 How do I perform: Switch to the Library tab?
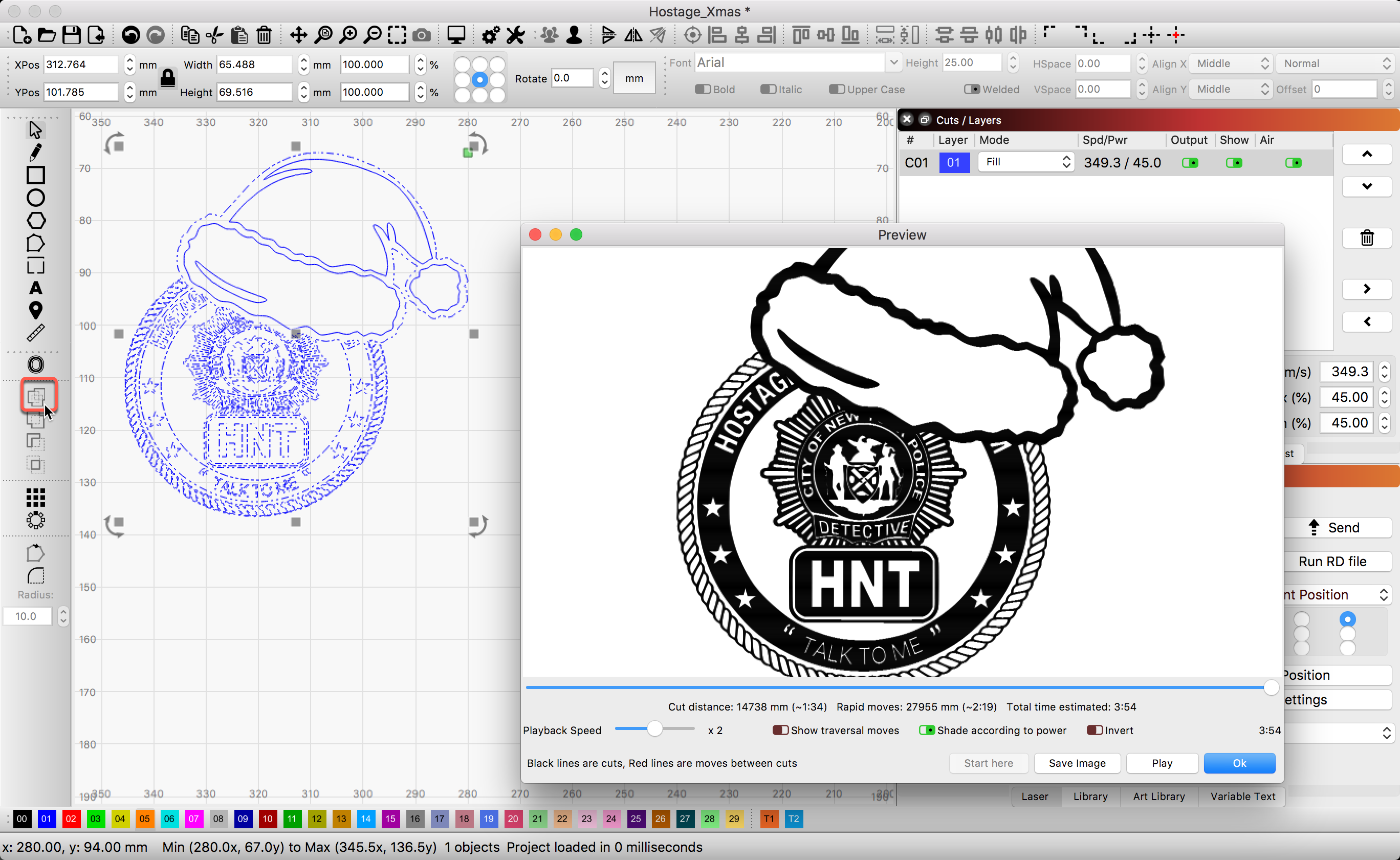point(1089,797)
